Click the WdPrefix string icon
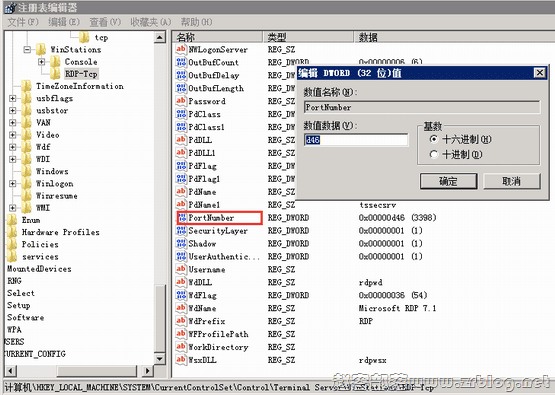Screen dimensions: 555x395 click(x=181, y=321)
